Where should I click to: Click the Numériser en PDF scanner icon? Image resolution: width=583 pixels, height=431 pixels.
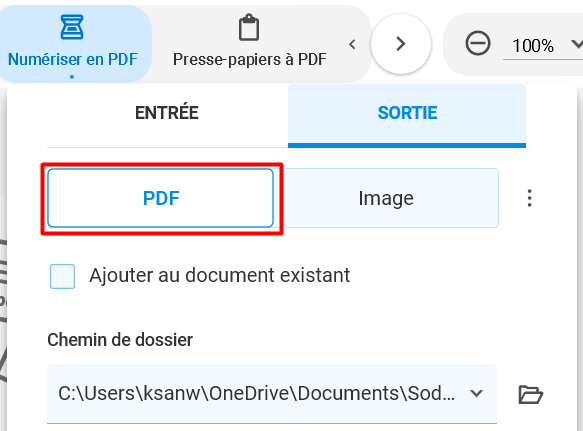tap(72, 27)
